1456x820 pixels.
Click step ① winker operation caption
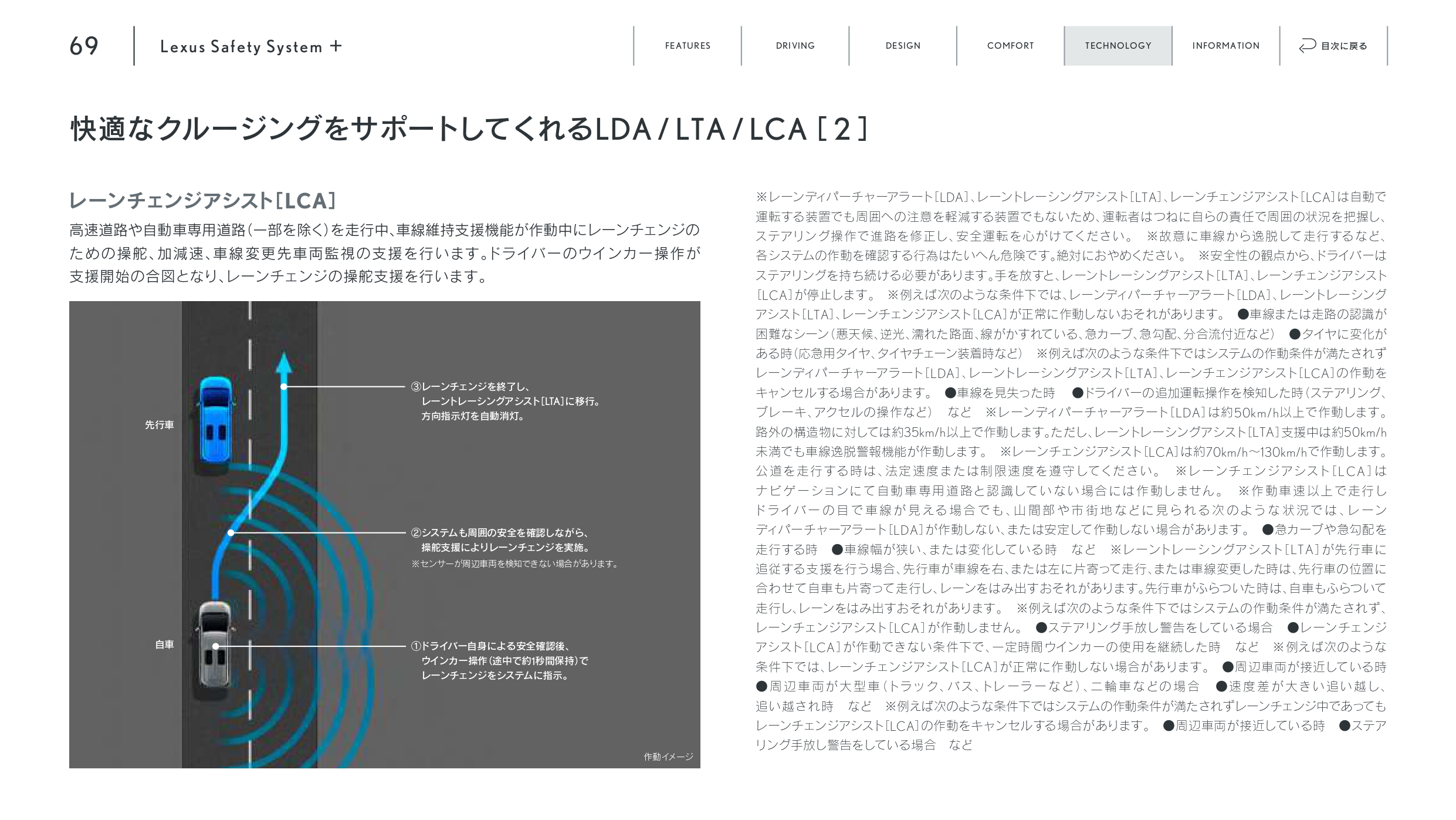click(499, 661)
